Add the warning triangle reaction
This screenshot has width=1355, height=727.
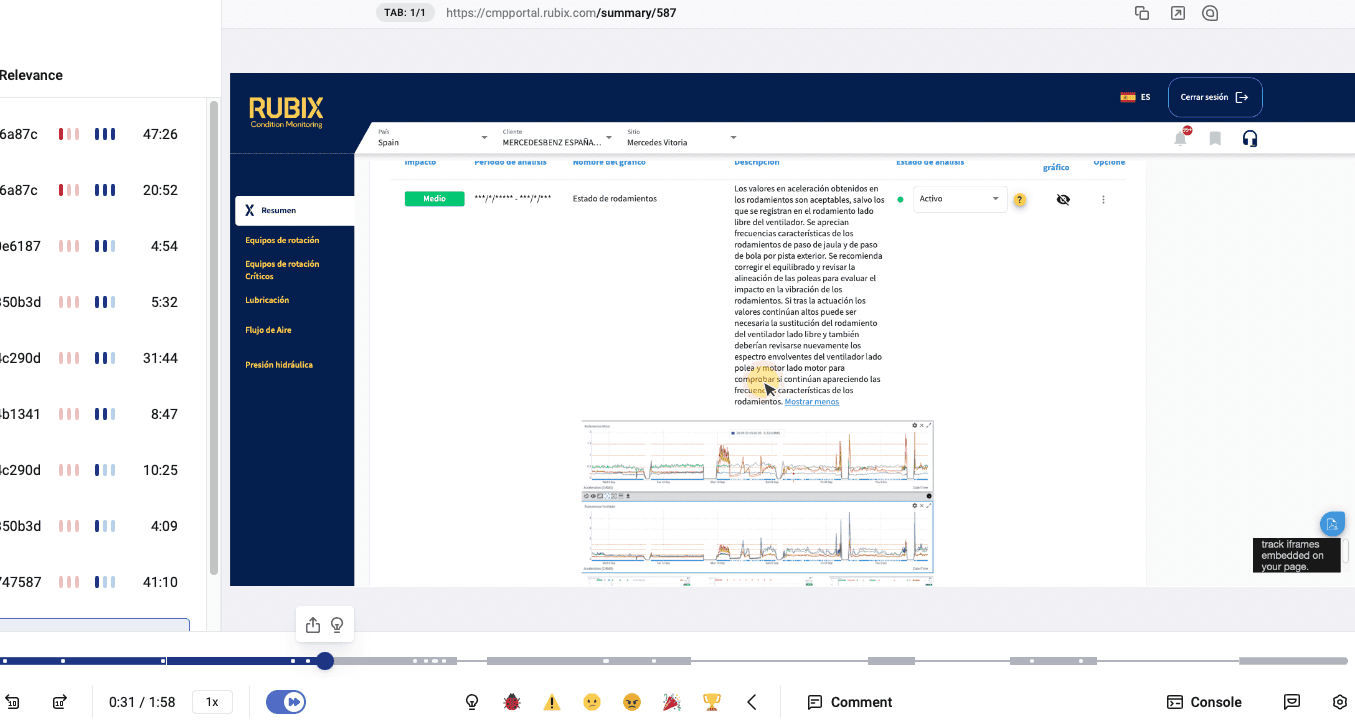(x=552, y=702)
